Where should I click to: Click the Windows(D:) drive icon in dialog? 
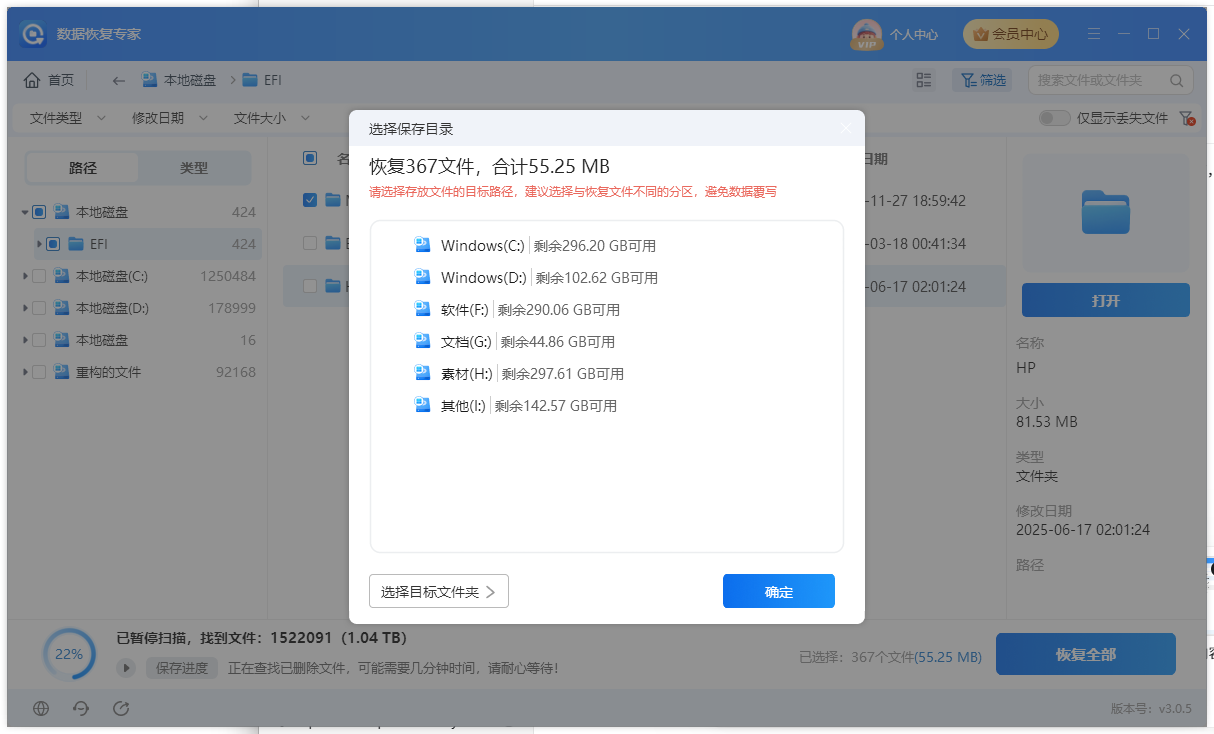(x=422, y=277)
